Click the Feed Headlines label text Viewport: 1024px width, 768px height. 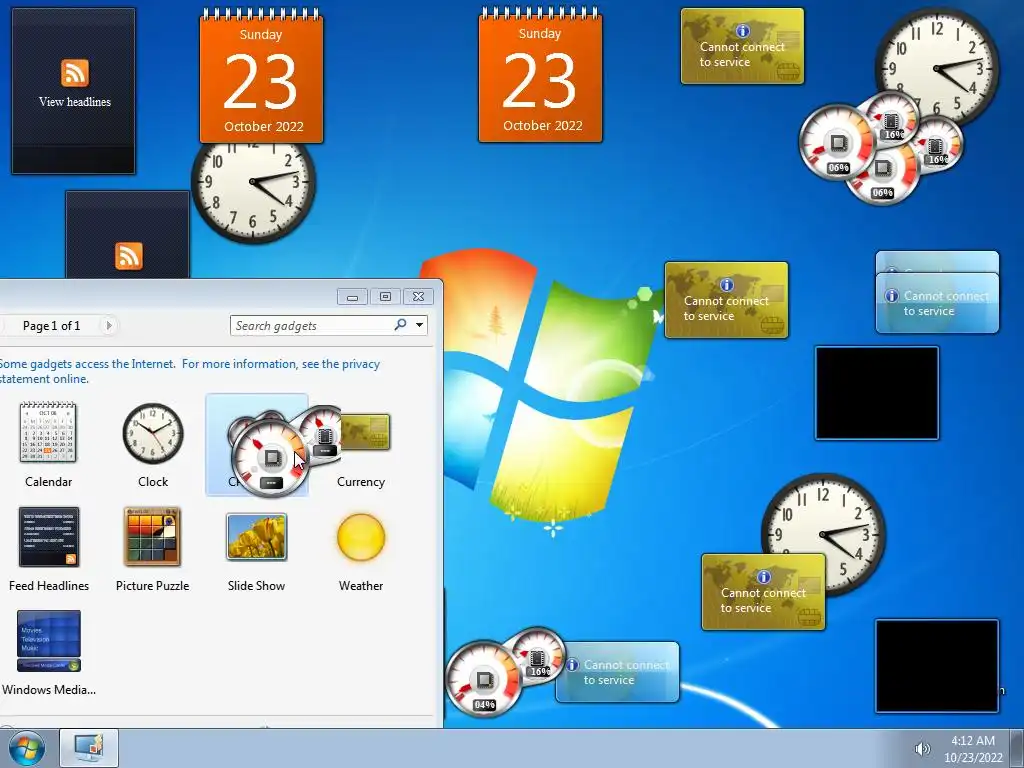(49, 586)
